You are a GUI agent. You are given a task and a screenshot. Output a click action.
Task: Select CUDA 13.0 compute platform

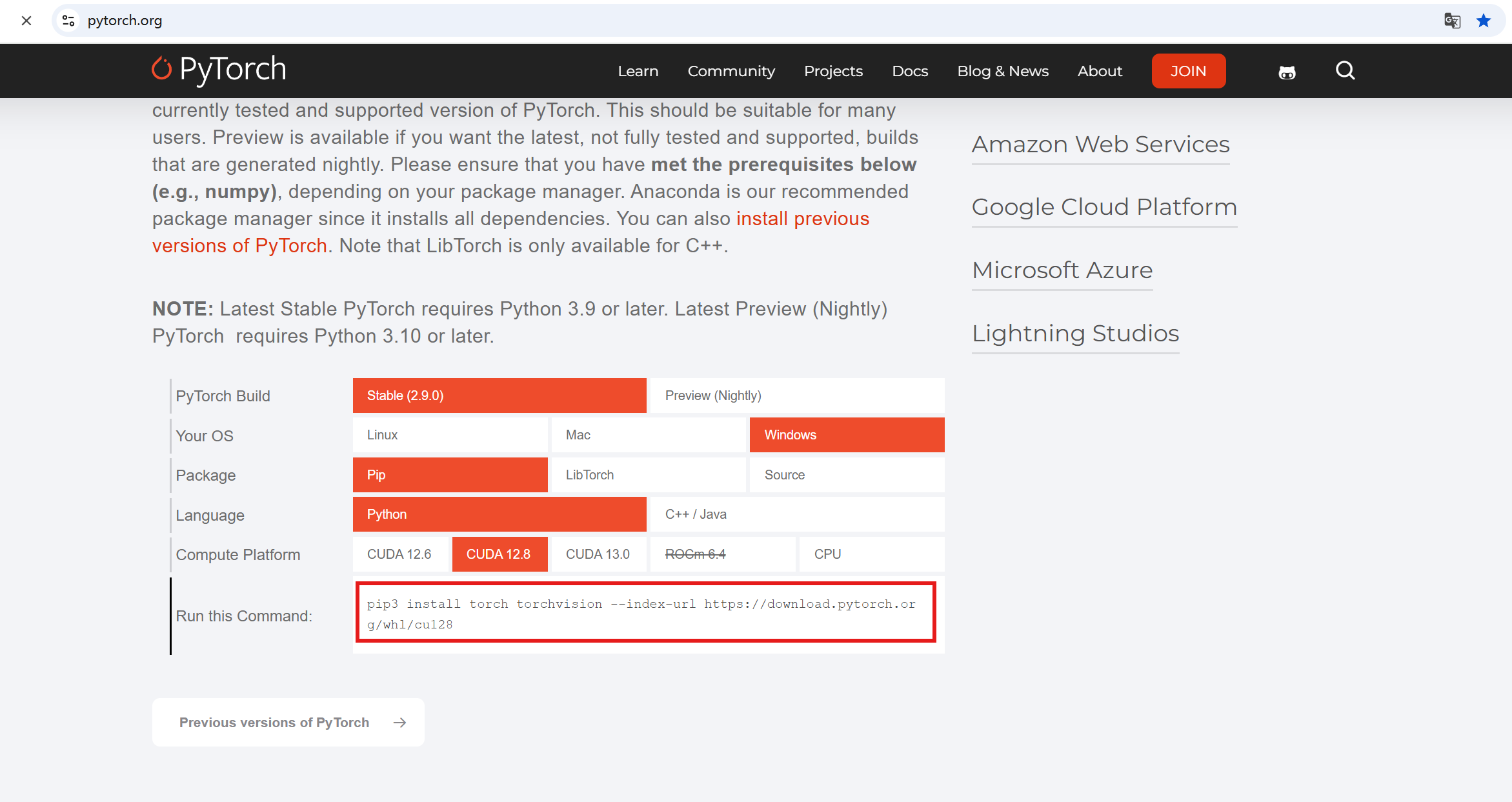click(x=598, y=554)
